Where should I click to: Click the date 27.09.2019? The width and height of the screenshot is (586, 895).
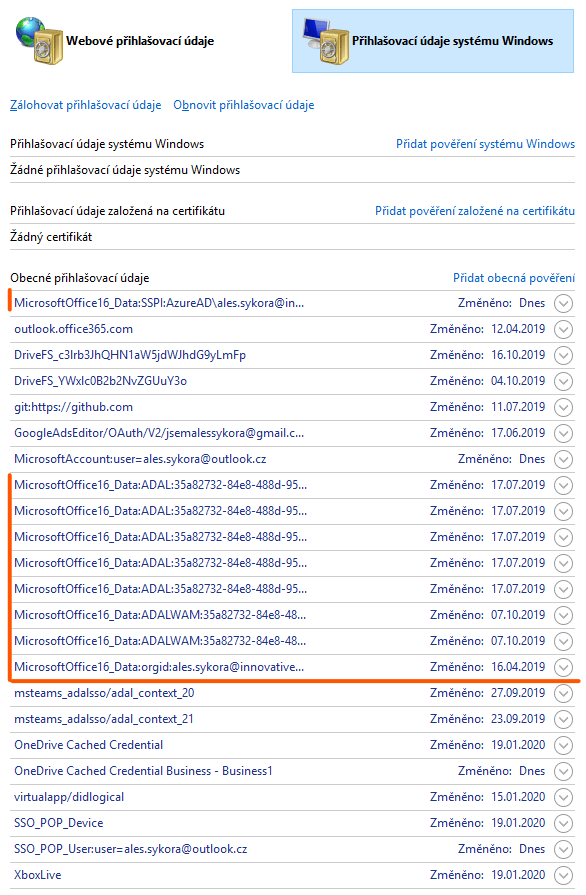518,693
